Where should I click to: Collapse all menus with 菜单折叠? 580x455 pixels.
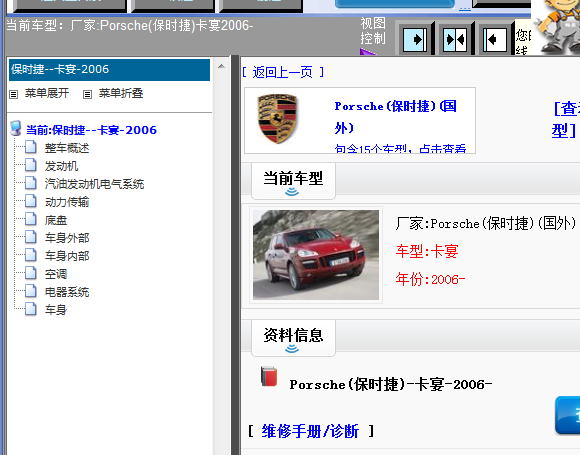click(113, 93)
